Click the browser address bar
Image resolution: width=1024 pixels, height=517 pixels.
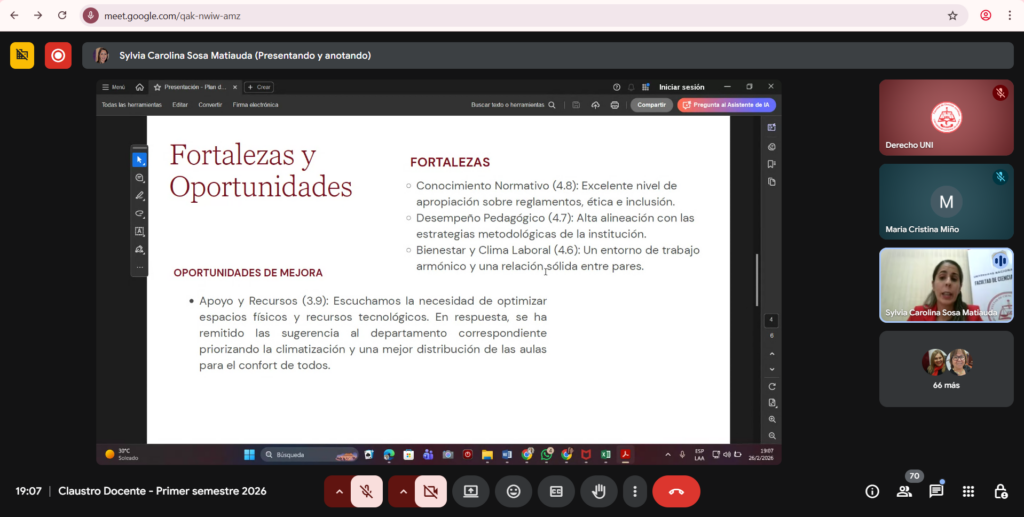(500, 16)
